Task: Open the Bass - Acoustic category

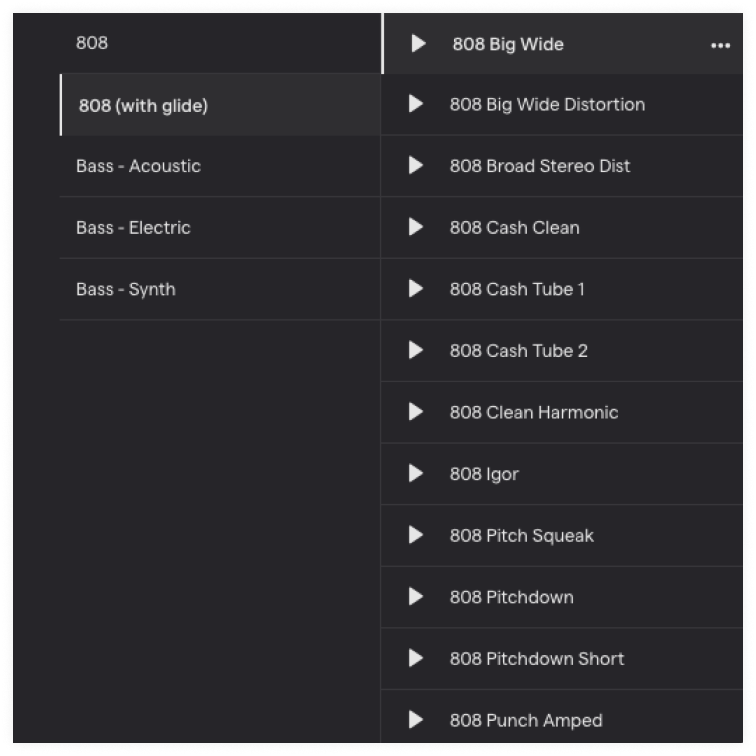Action: coord(220,166)
